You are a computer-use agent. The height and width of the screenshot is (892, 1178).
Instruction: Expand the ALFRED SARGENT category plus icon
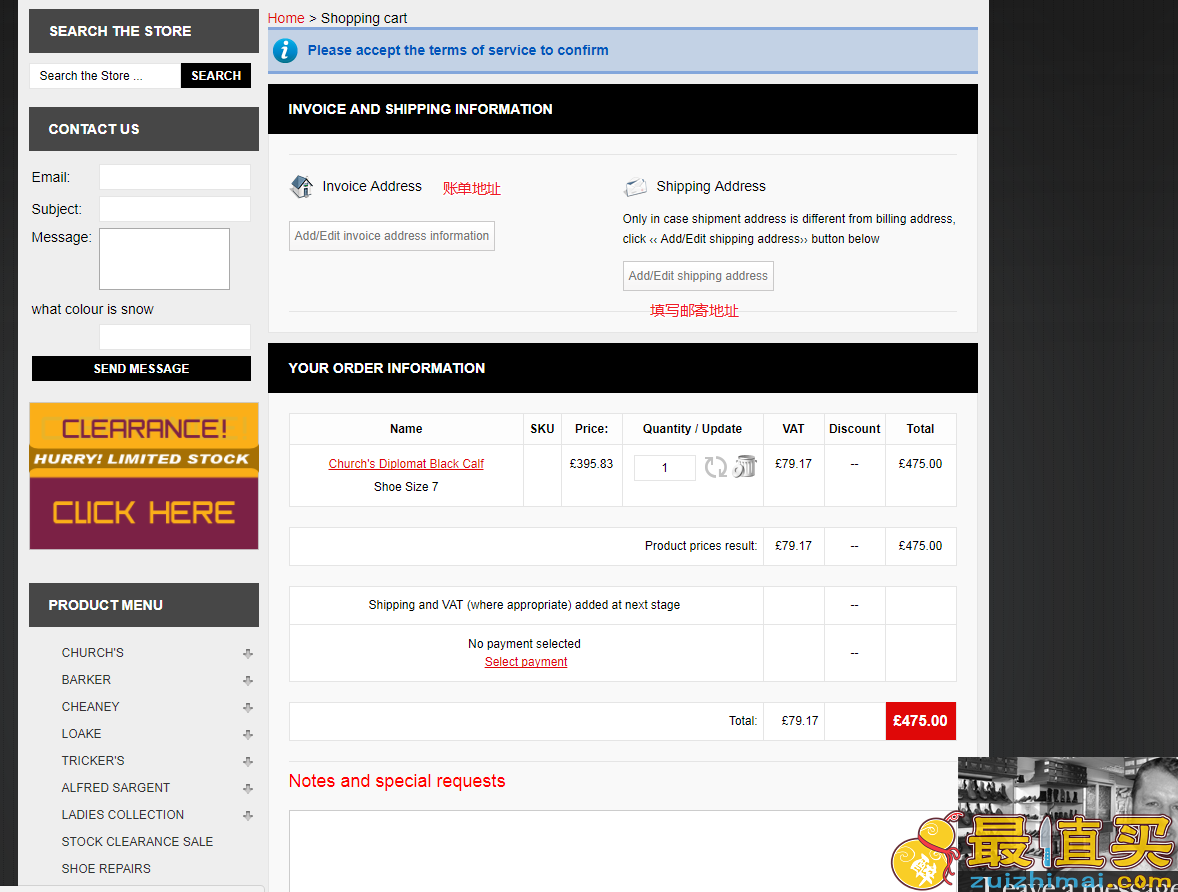(x=248, y=789)
